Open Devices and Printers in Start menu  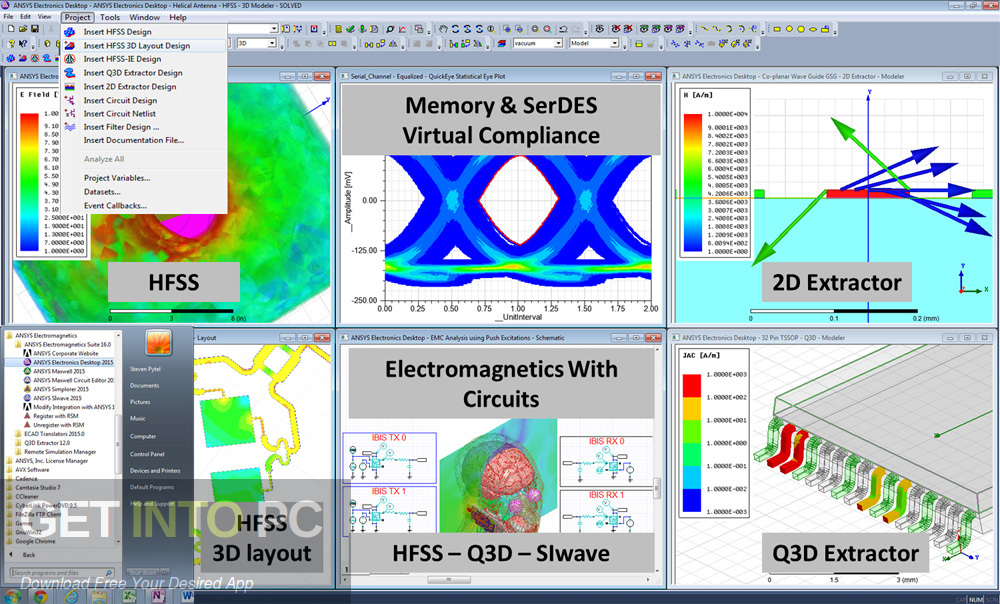point(155,471)
